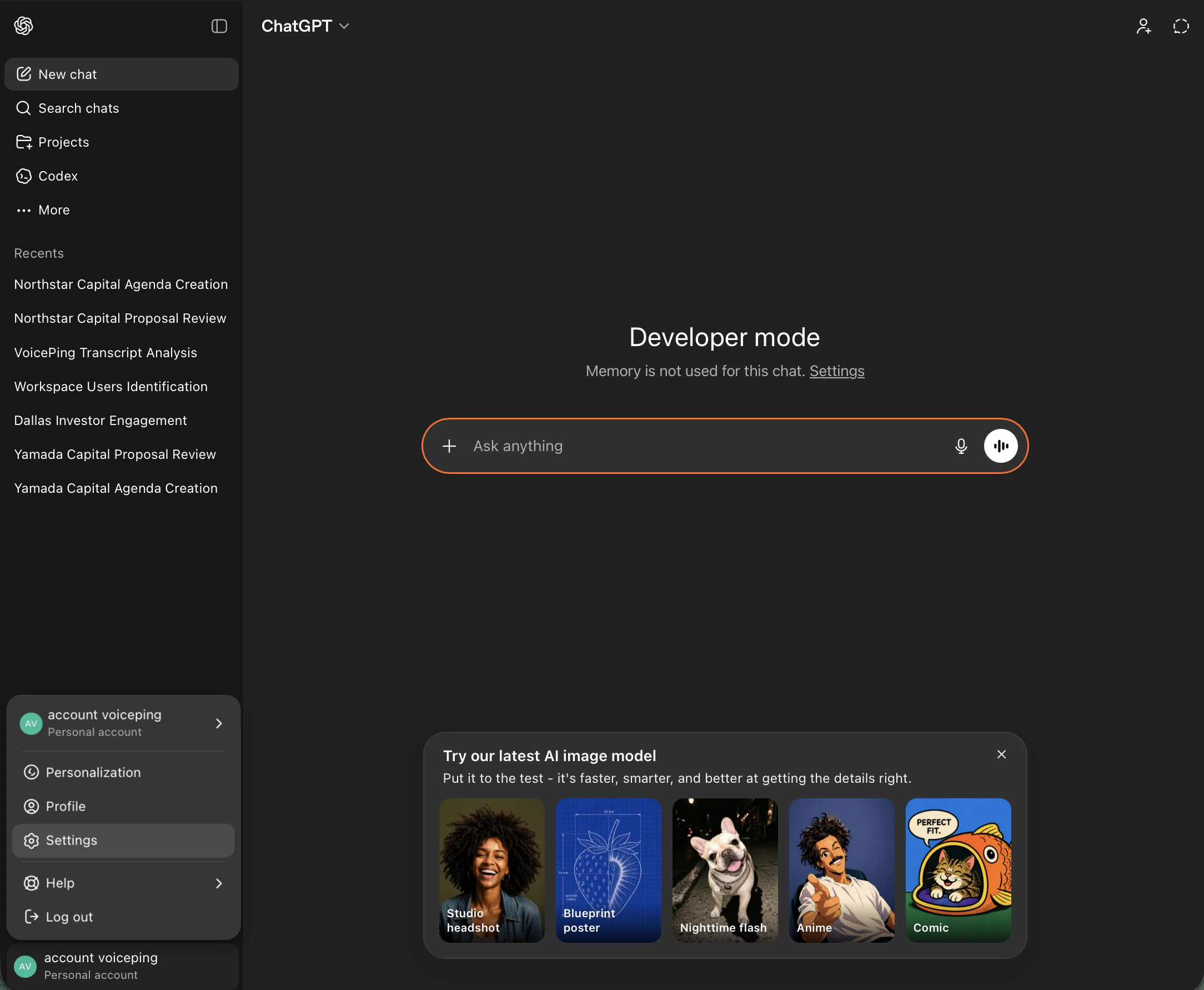Select Personalization in the account menu
This screenshot has width=1204, height=990.
(x=93, y=772)
